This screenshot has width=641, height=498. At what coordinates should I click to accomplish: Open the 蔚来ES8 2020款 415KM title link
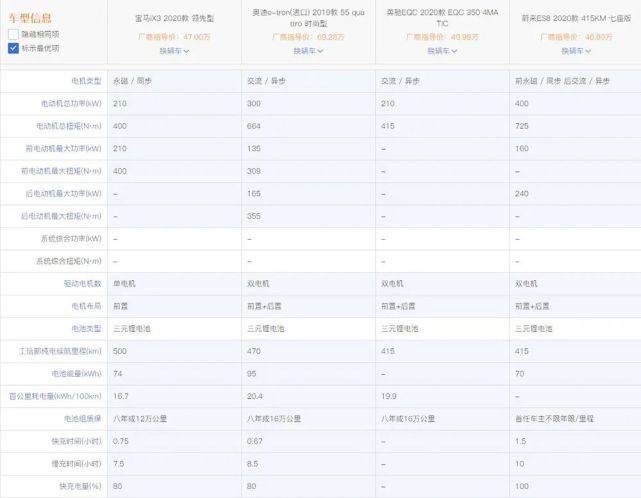coord(576,18)
